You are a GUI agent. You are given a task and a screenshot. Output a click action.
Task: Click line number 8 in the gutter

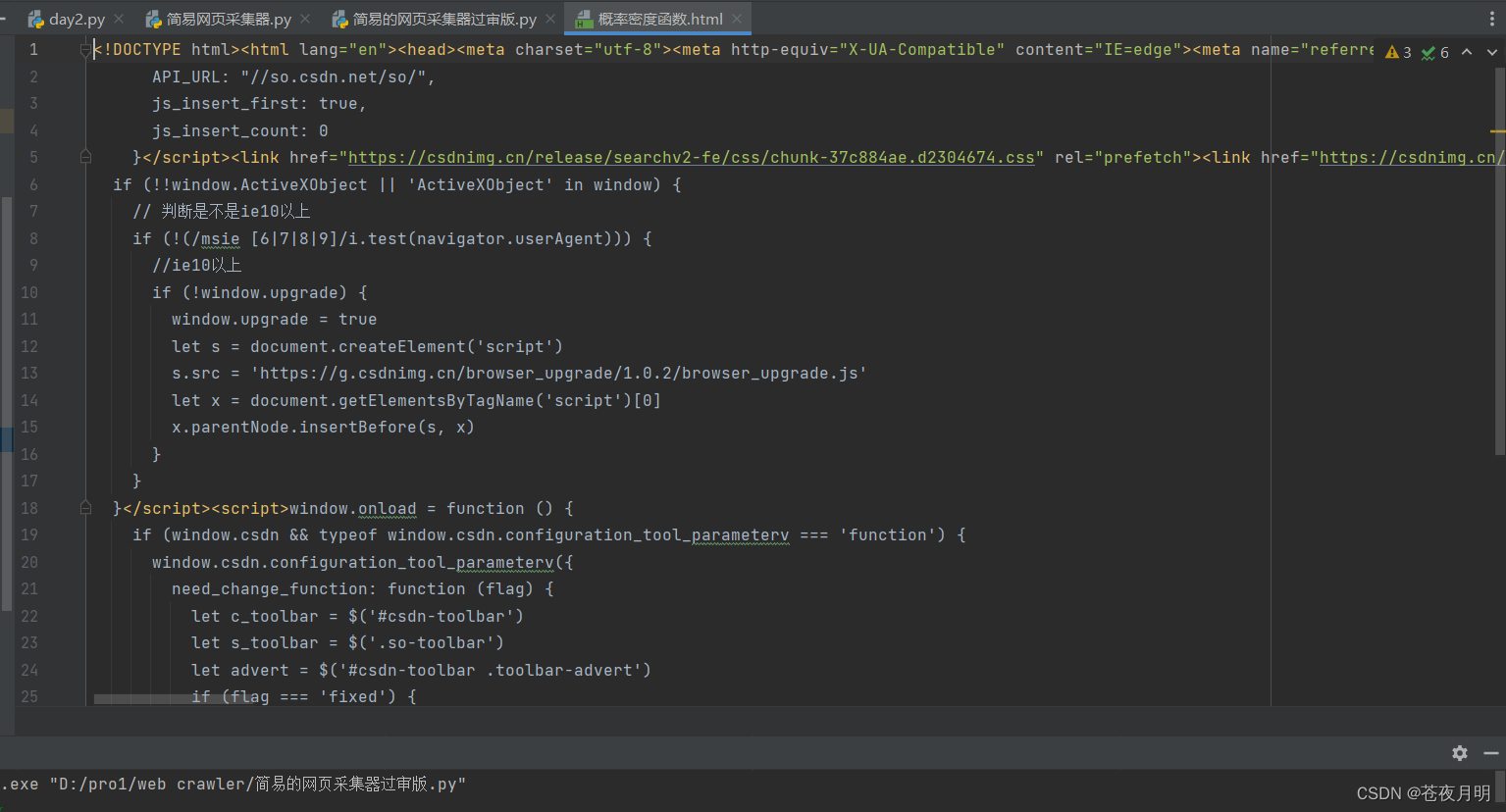click(x=33, y=238)
